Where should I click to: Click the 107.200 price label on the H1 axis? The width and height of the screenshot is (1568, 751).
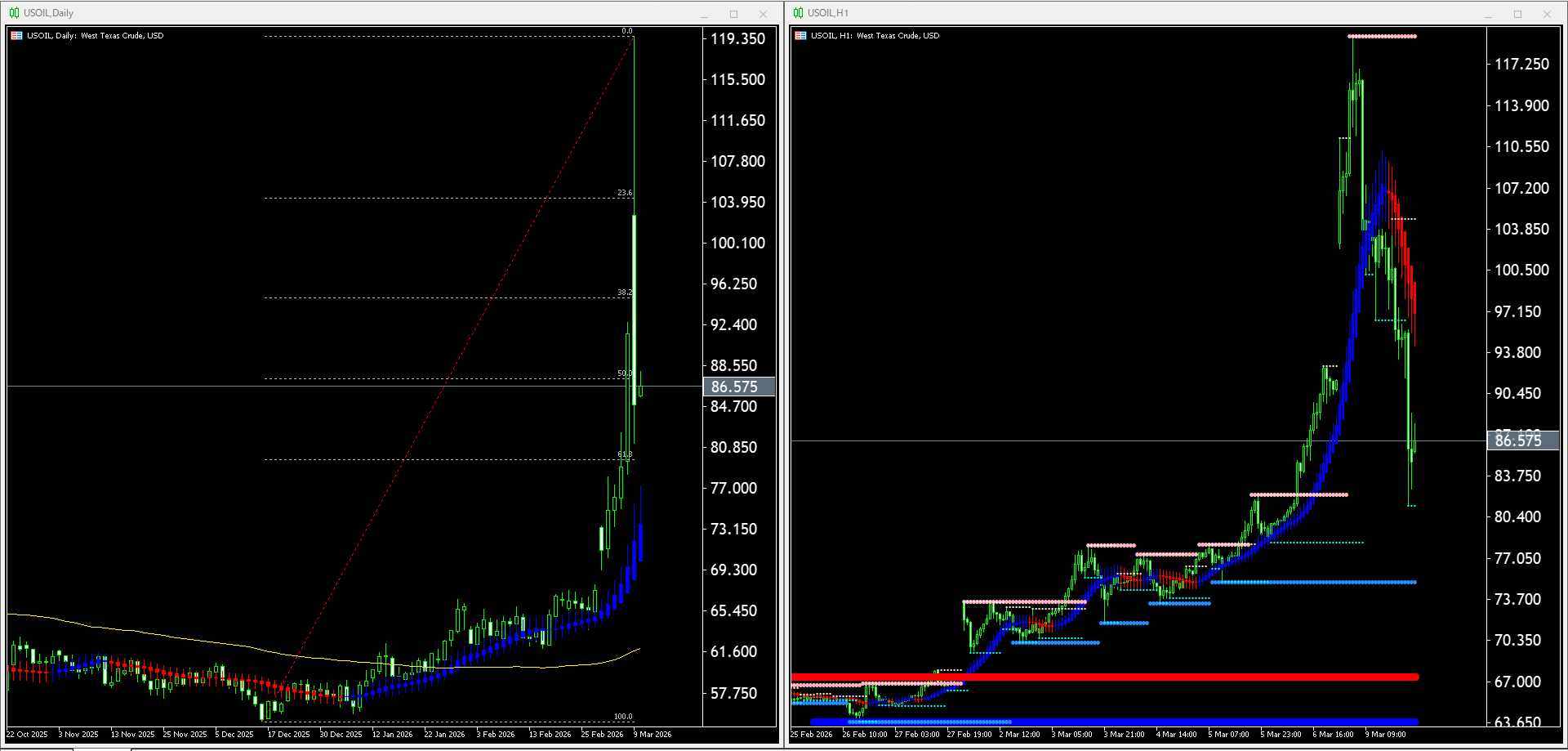[x=1521, y=188]
